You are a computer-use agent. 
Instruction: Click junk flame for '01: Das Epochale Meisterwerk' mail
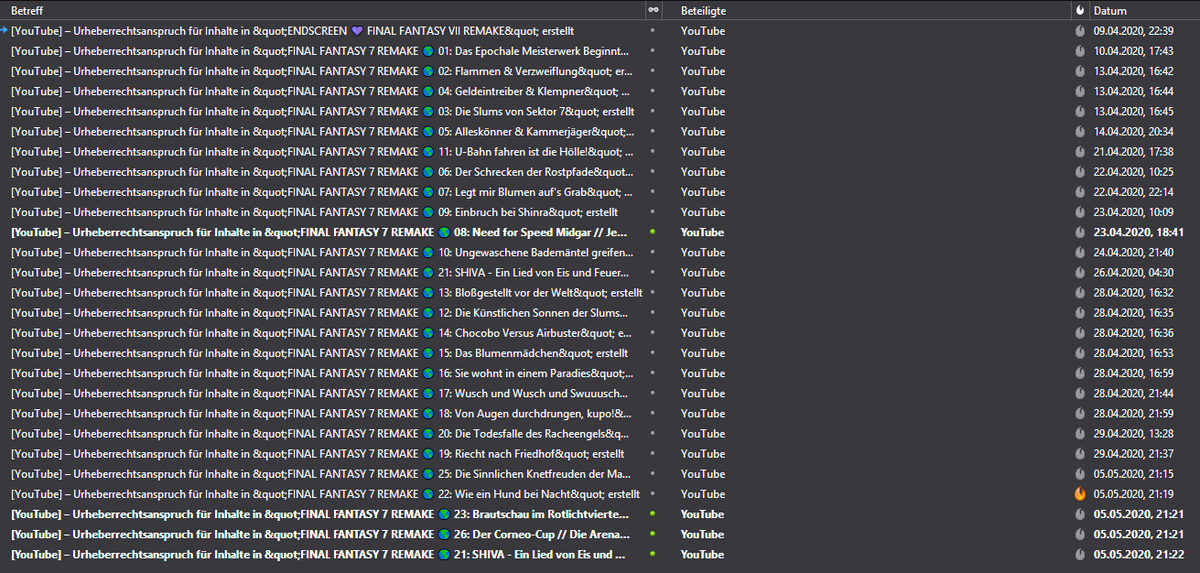point(1080,51)
